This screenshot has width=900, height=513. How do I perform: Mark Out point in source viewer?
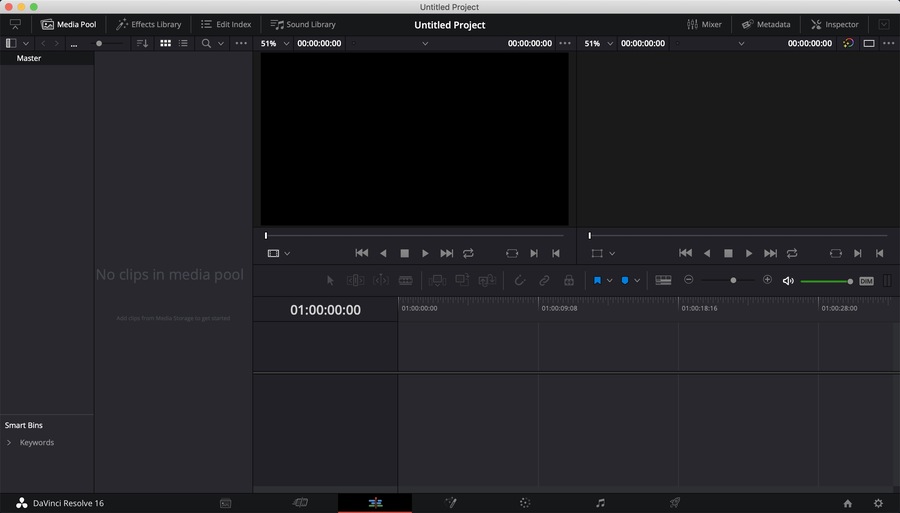pos(556,253)
